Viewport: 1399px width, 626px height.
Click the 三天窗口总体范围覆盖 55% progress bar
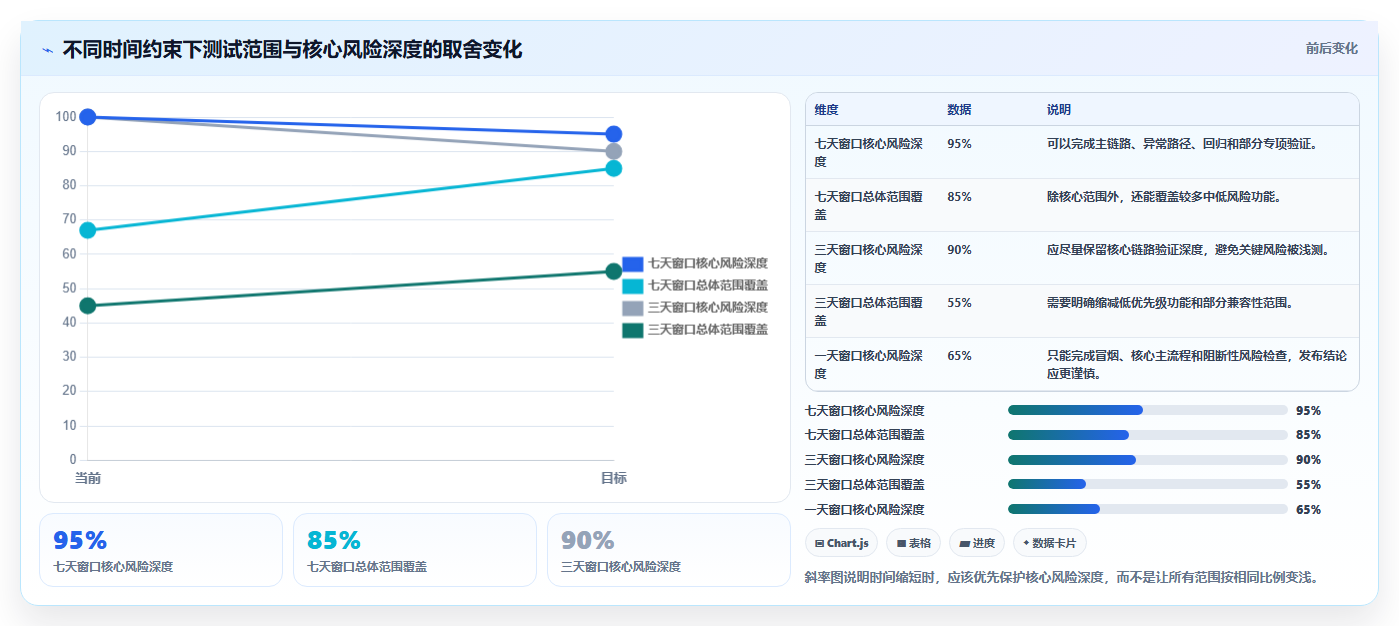tap(1148, 485)
